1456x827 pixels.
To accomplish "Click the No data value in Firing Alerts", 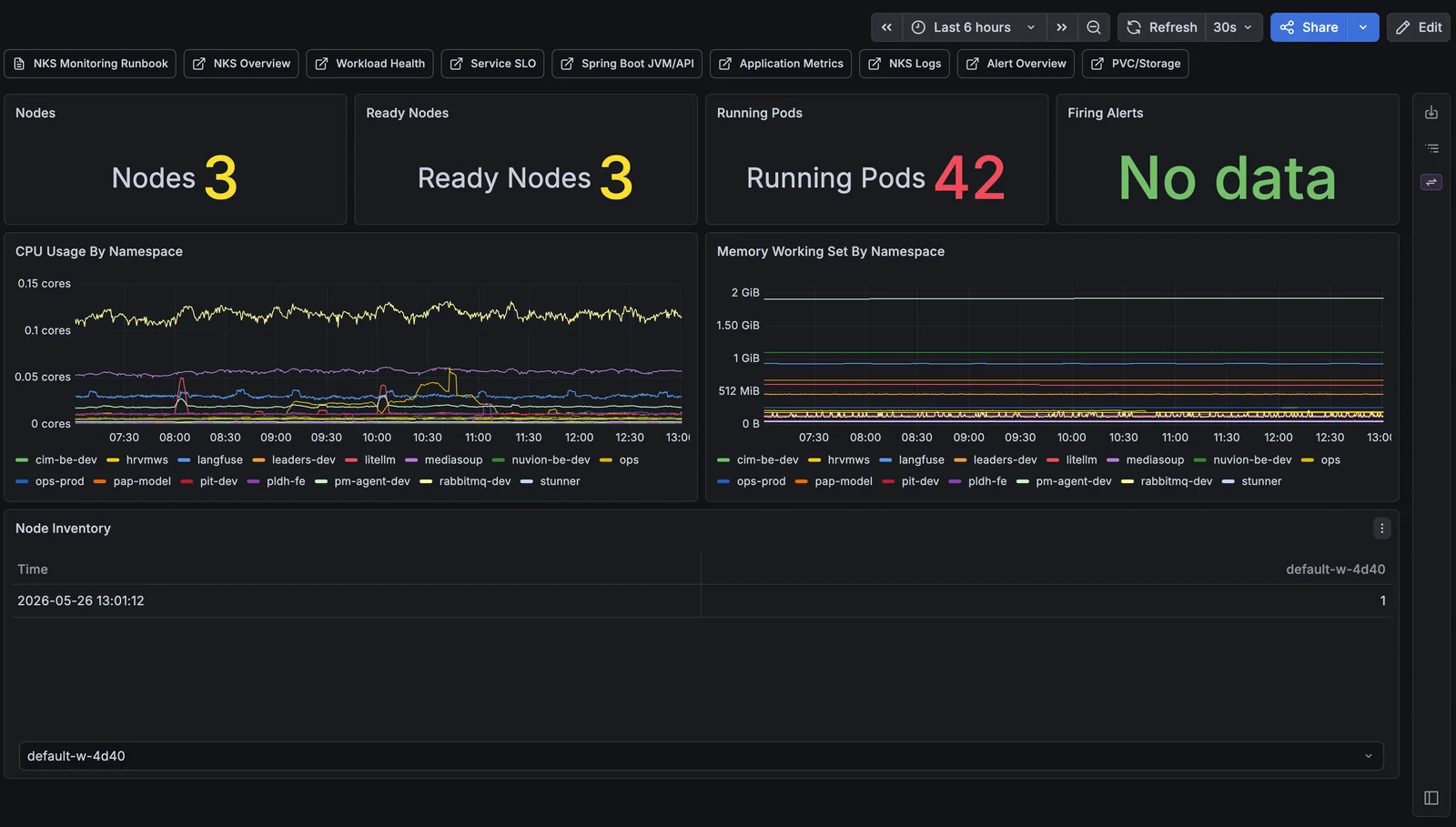I will (x=1228, y=177).
